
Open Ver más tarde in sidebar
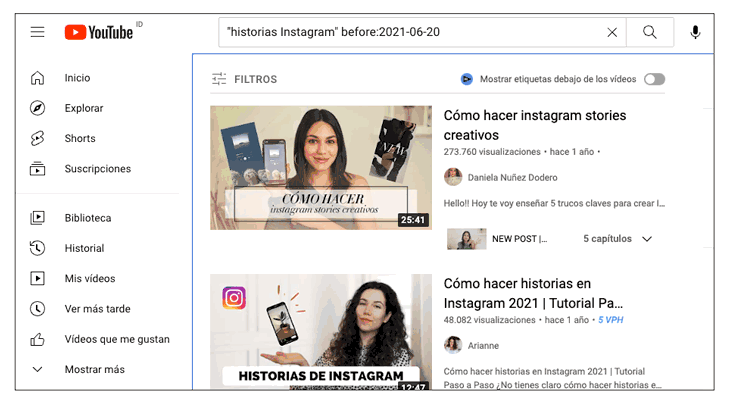pyautogui.click(x=97, y=309)
